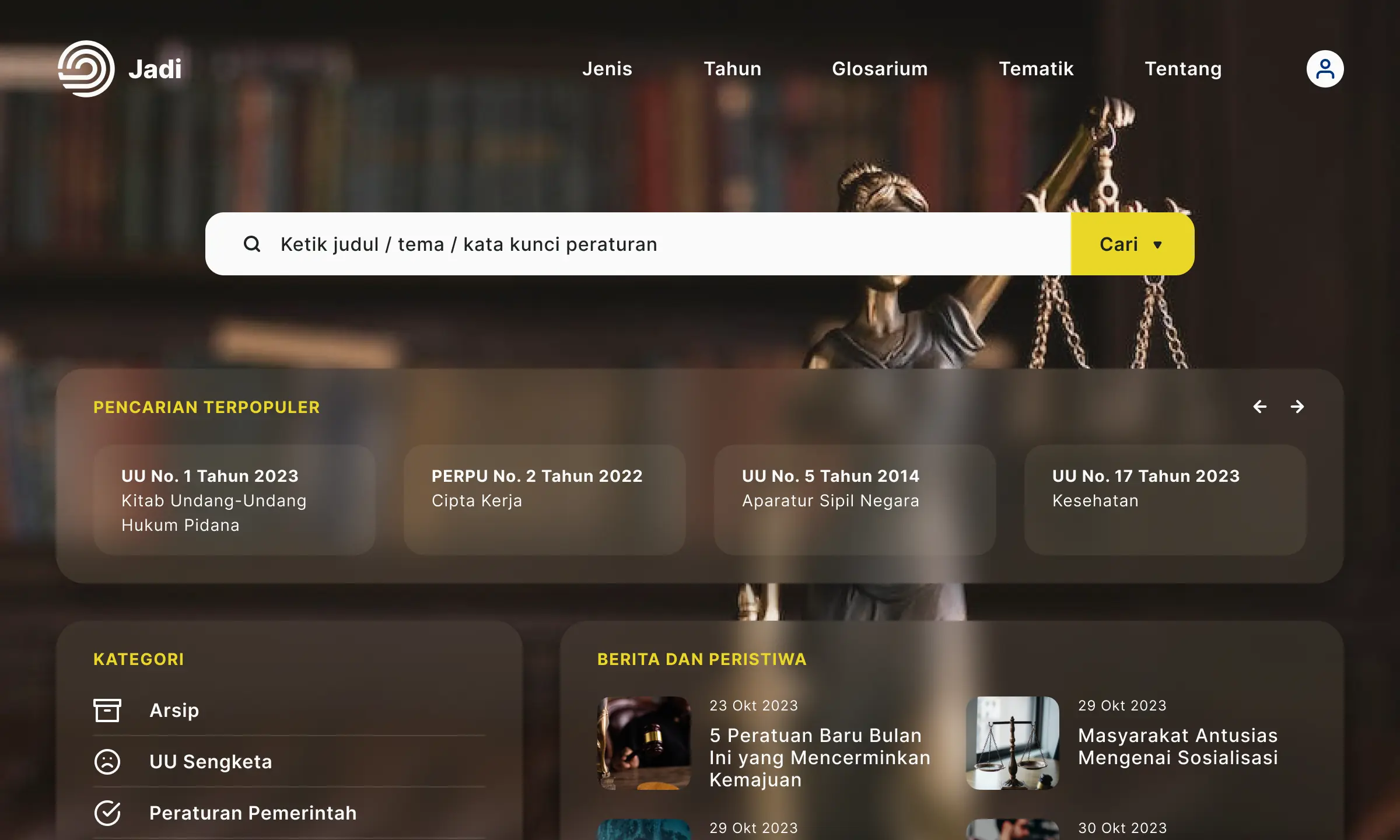The image size is (1400, 840).
Task: Open the Glosarium menu item
Action: (880, 69)
